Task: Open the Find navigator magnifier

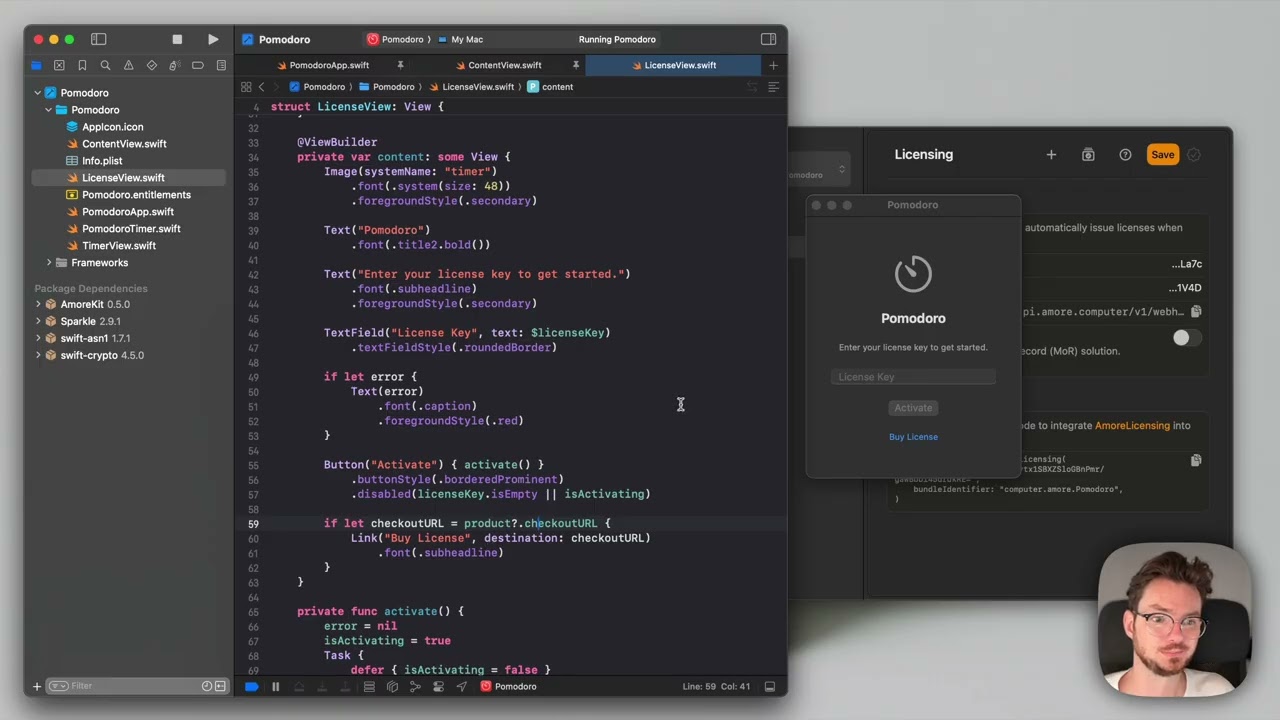Action: (105, 66)
